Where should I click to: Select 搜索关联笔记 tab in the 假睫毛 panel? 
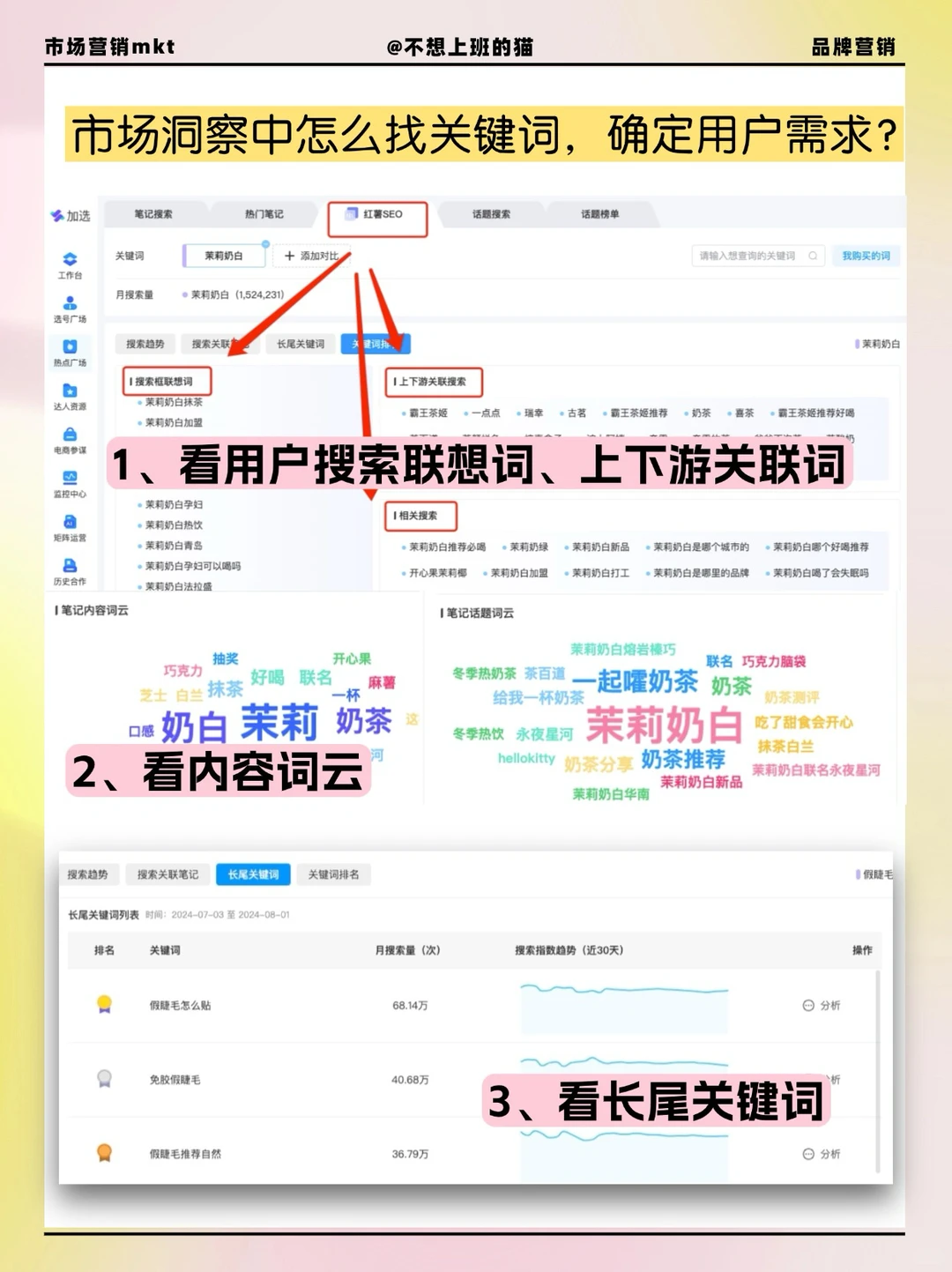pos(167,874)
